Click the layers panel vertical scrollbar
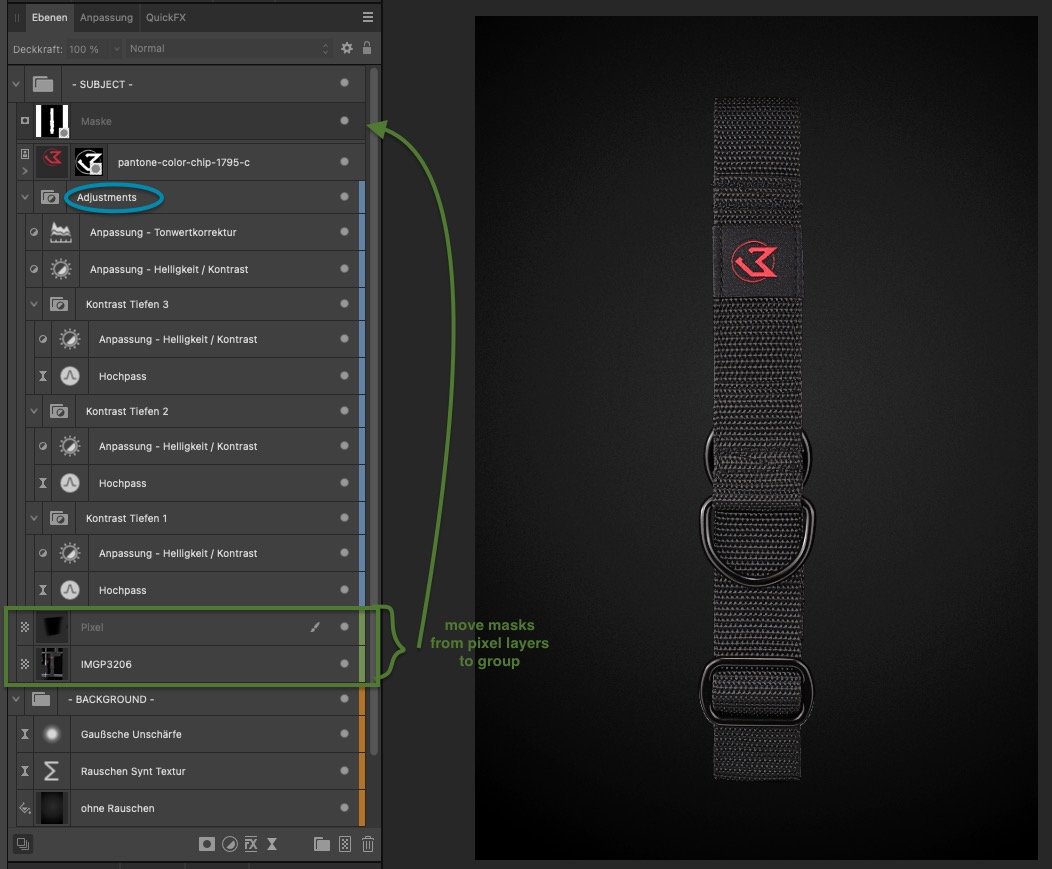Screen dimensions: 1052x869 373,409
